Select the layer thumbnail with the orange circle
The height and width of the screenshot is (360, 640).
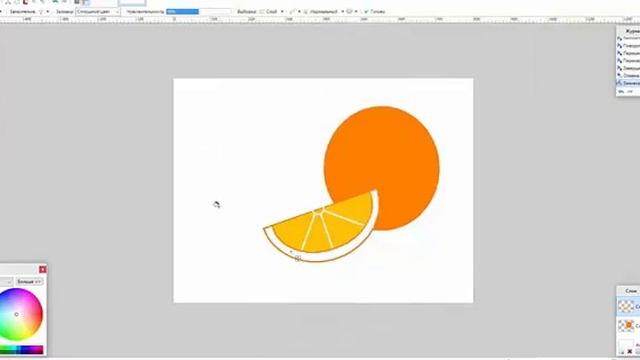pyautogui.click(x=626, y=325)
